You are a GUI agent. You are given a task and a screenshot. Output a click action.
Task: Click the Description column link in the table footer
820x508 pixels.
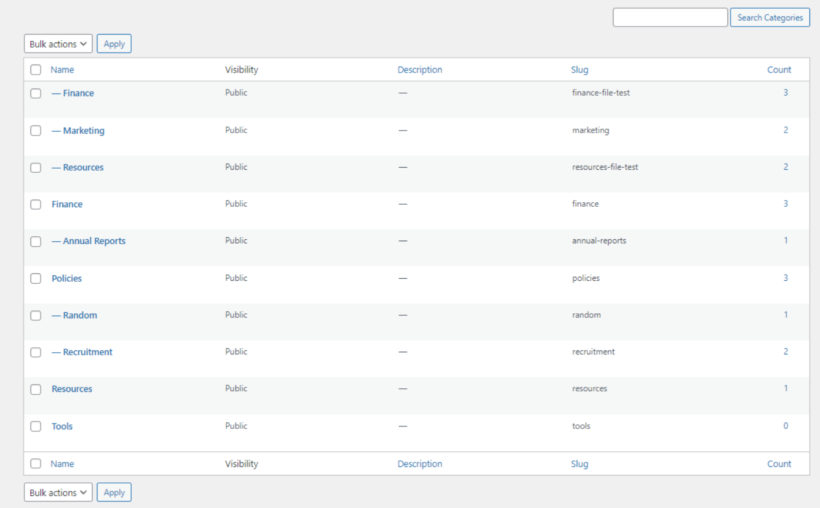click(x=419, y=464)
